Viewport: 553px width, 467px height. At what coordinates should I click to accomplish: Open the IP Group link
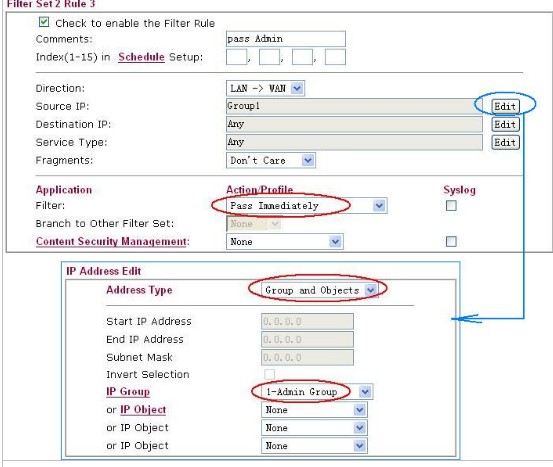pyautogui.click(x=128, y=392)
